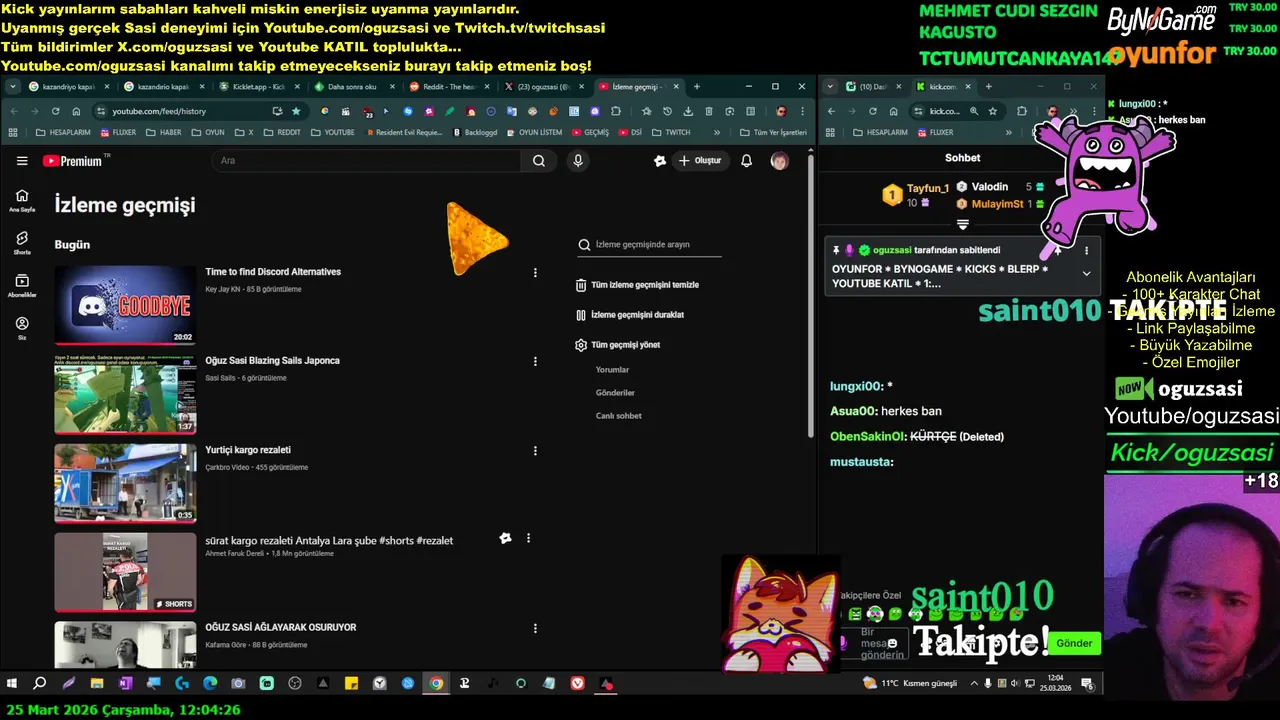
Task: Send chat message with Gönder button
Action: coord(1074,643)
